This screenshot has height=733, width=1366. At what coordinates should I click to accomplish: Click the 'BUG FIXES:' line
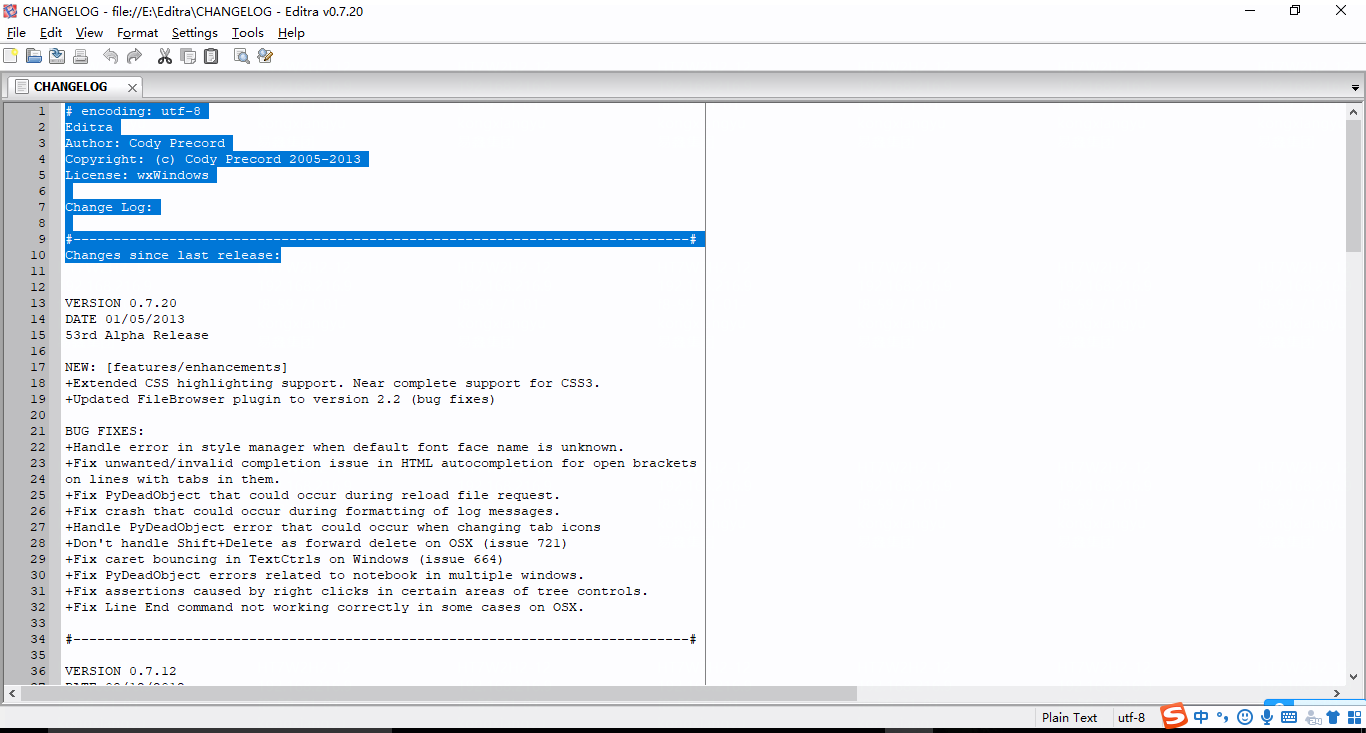point(105,431)
